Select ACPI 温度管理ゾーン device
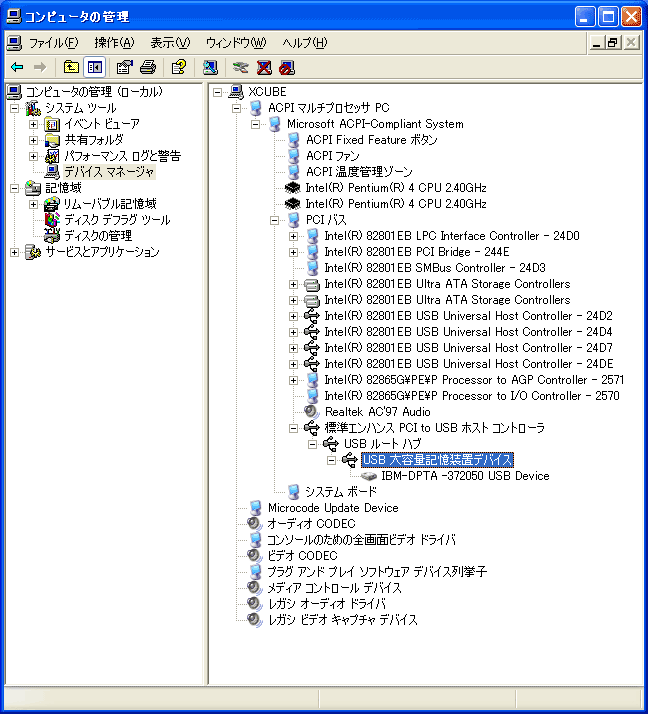Viewport: 648px width, 714px height. pyautogui.click(x=359, y=172)
